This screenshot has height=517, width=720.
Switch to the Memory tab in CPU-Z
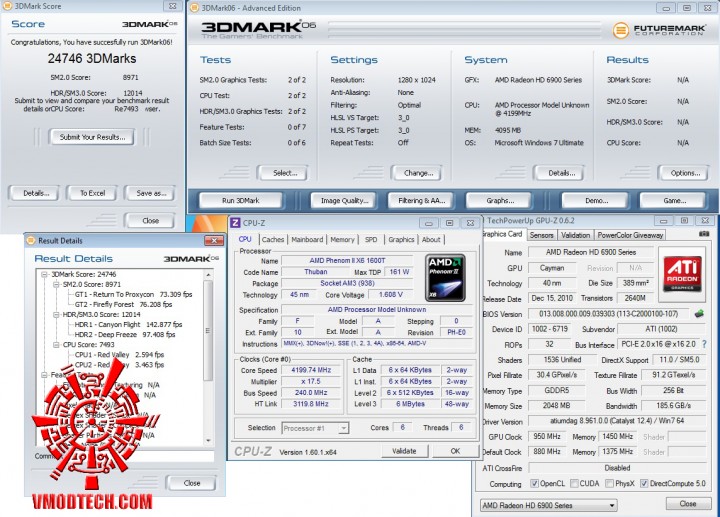click(x=342, y=239)
